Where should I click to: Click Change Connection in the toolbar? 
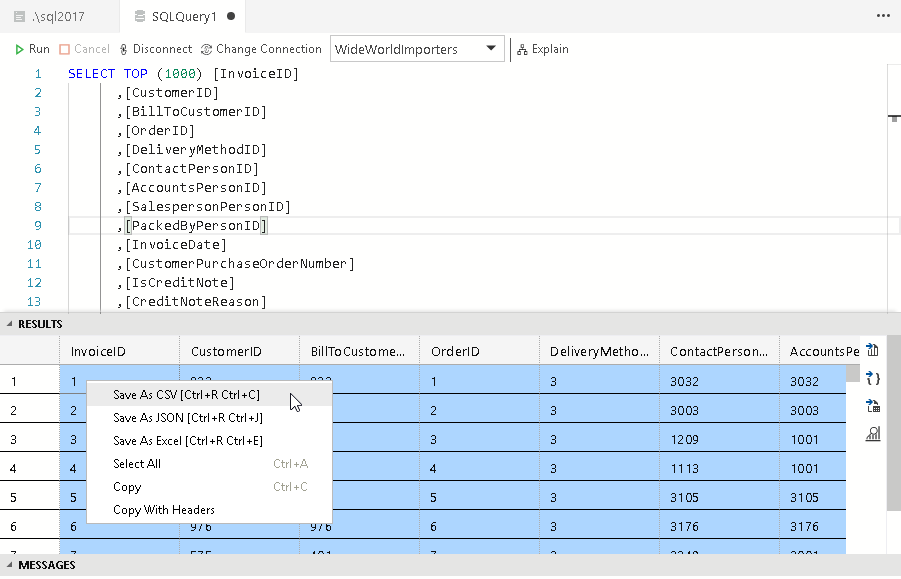261,49
